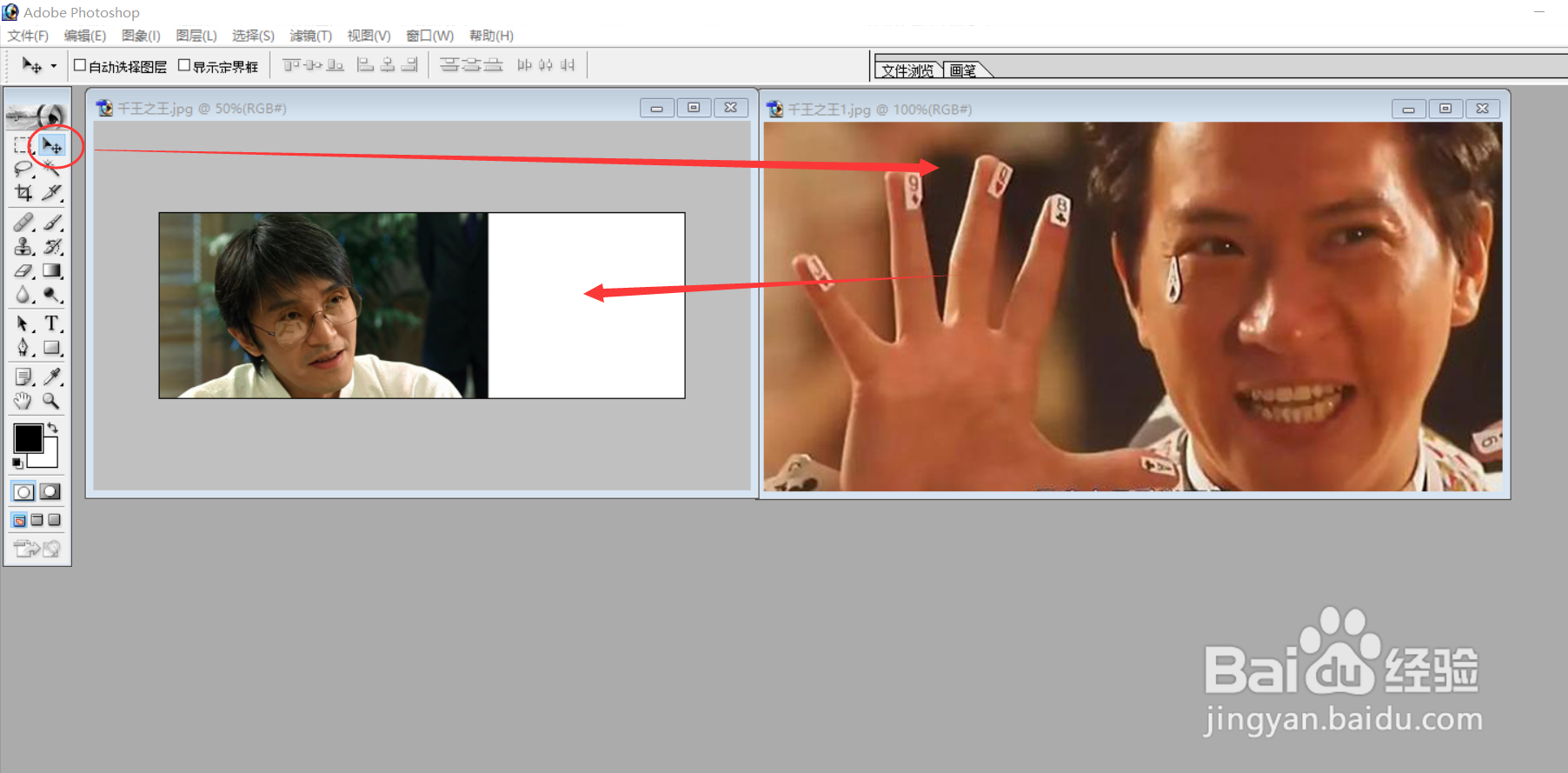Image resolution: width=1568 pixels, height=773 pixels.
Task: Select the Path Selection tool
Action: [23, 323]
